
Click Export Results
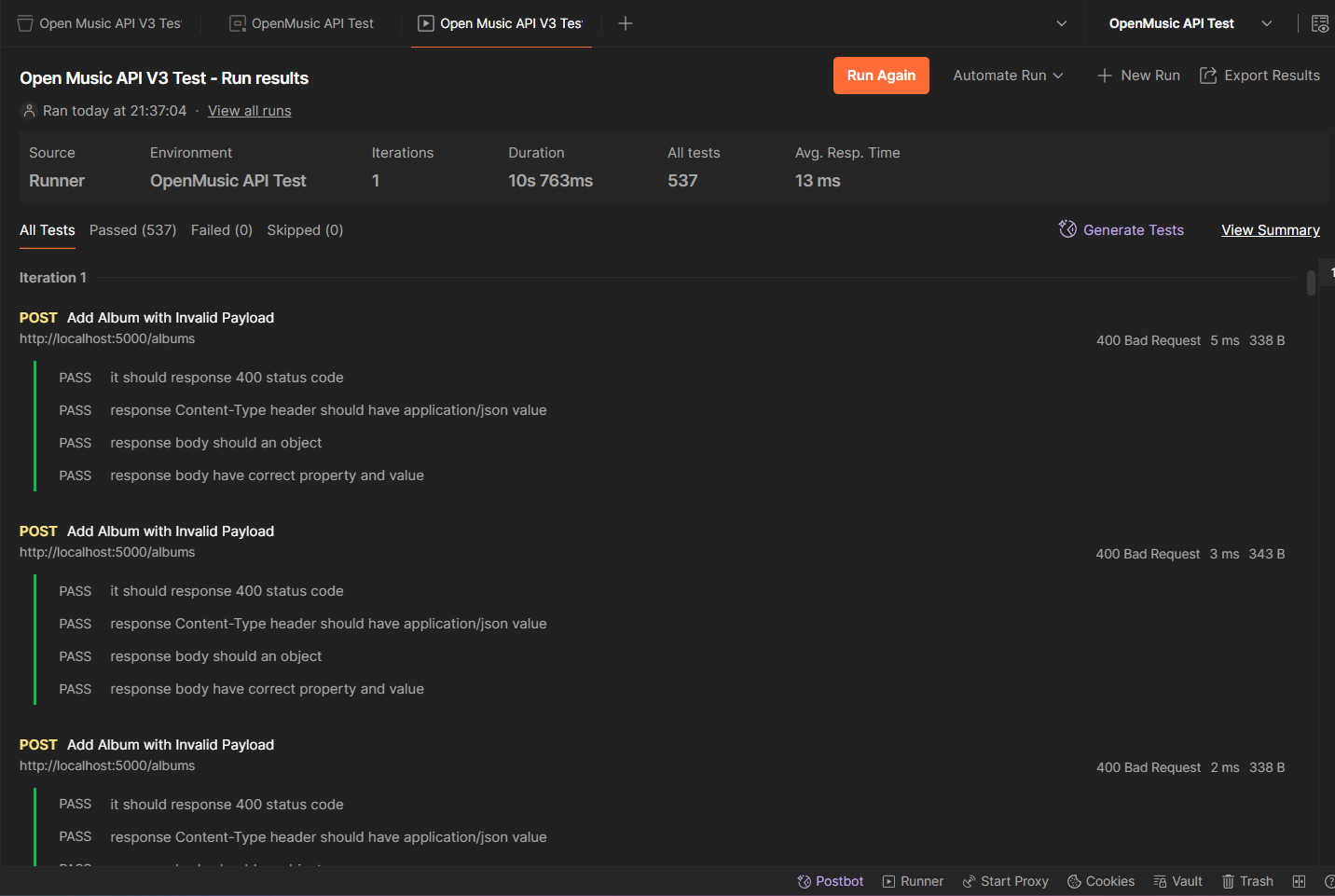point(1259,76)
